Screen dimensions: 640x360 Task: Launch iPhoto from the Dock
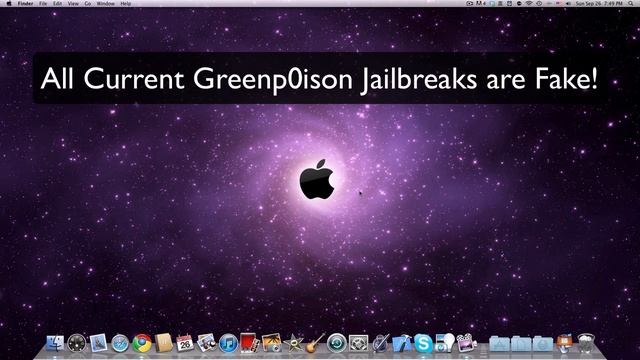(x=271, y=343)
